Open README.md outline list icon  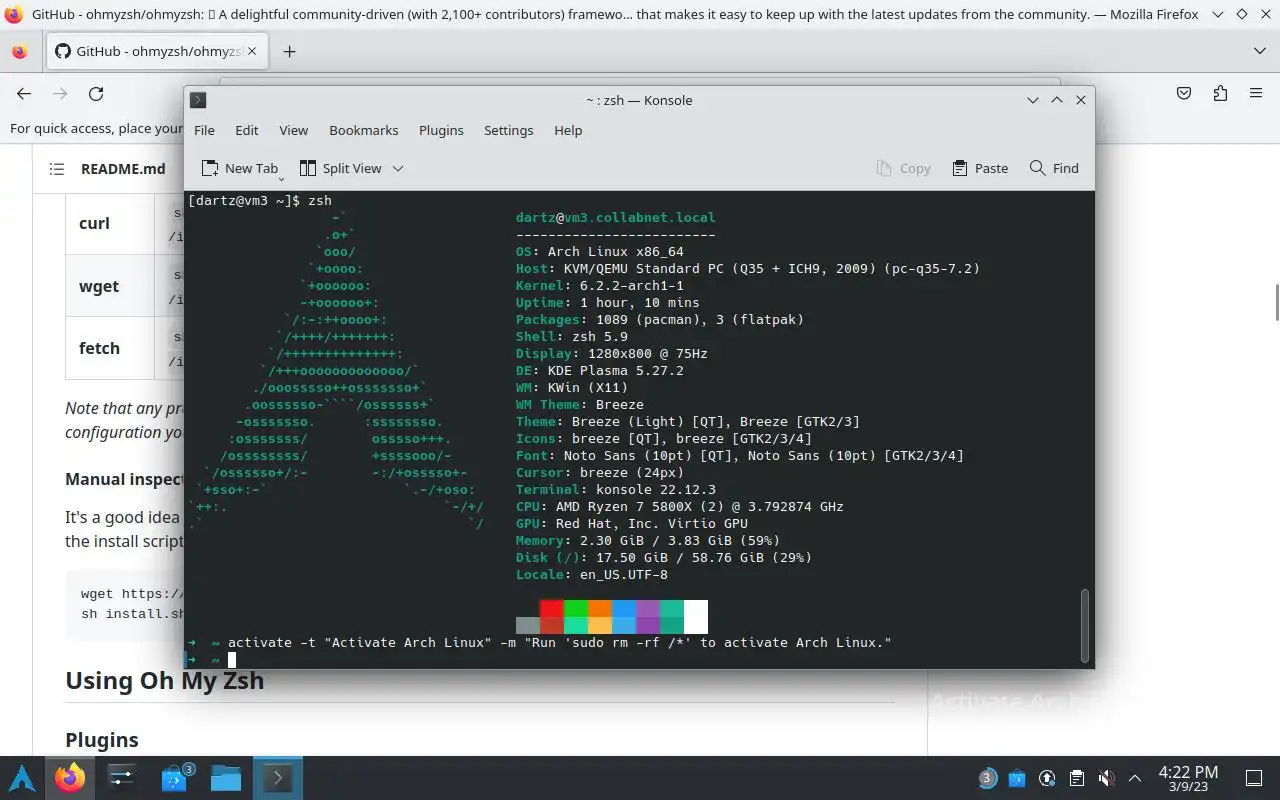click(x=57, y=169)
